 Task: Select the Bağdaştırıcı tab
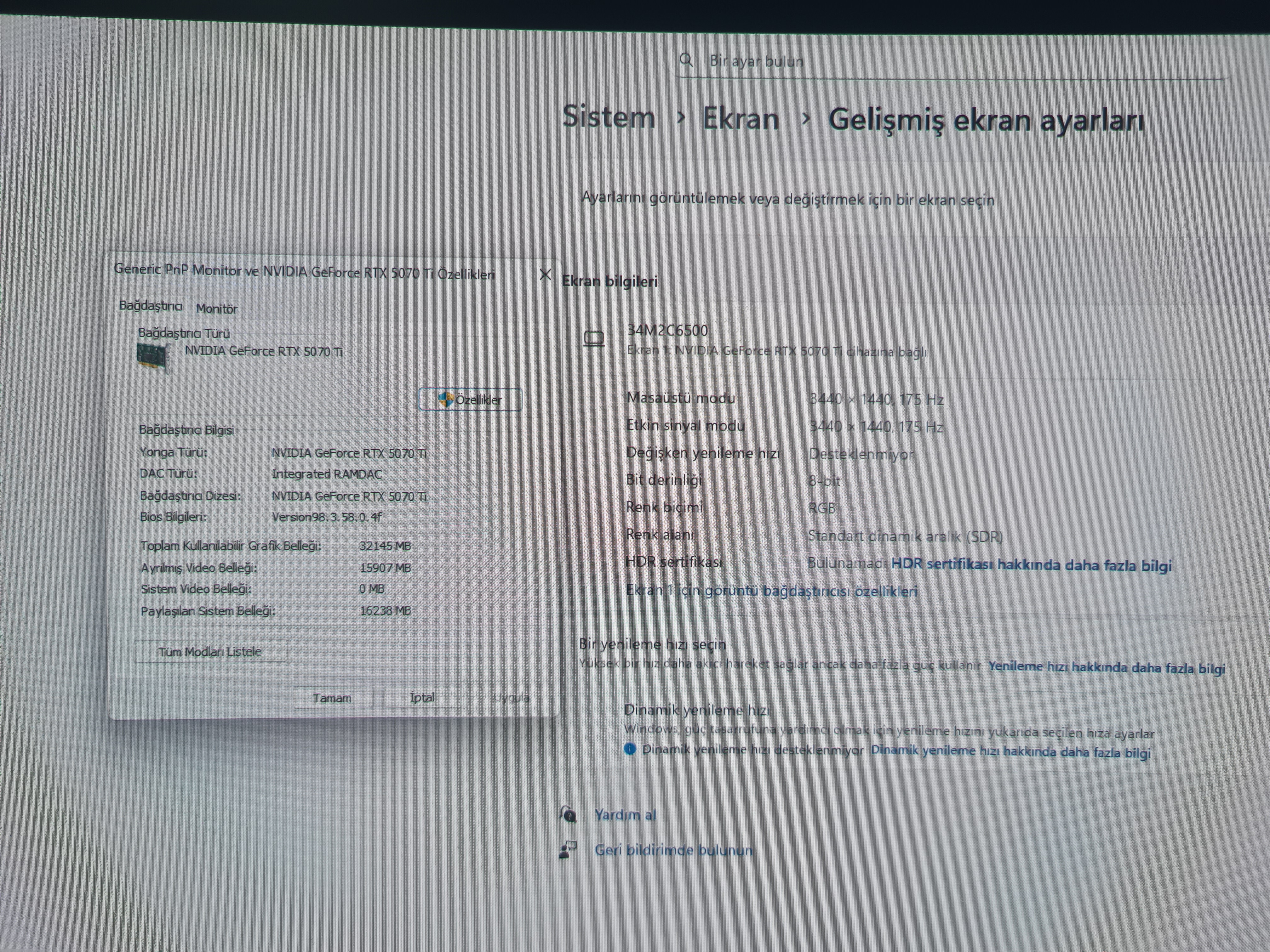pos(151,306)
